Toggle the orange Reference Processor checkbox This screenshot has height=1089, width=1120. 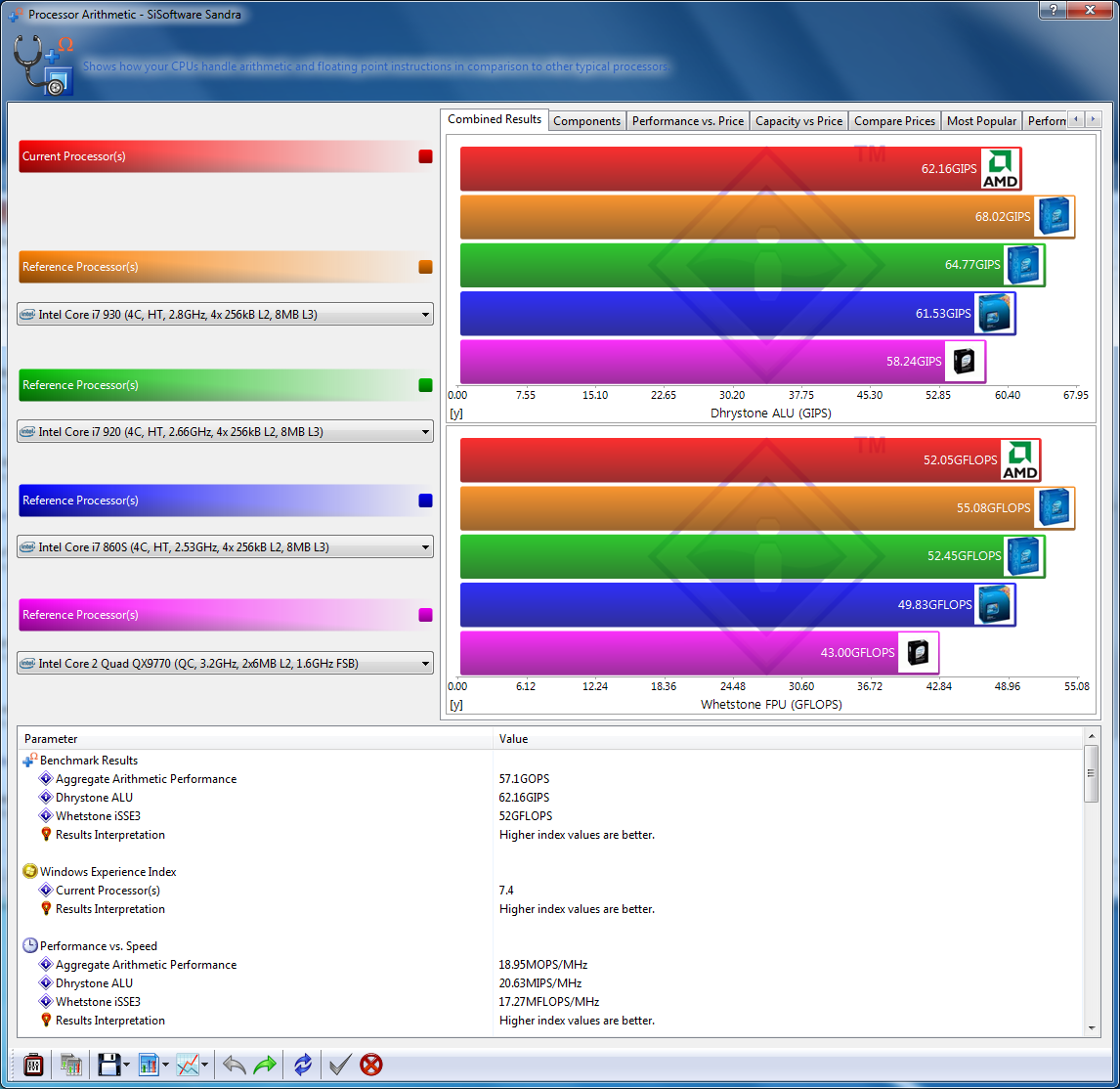point(425,267)
